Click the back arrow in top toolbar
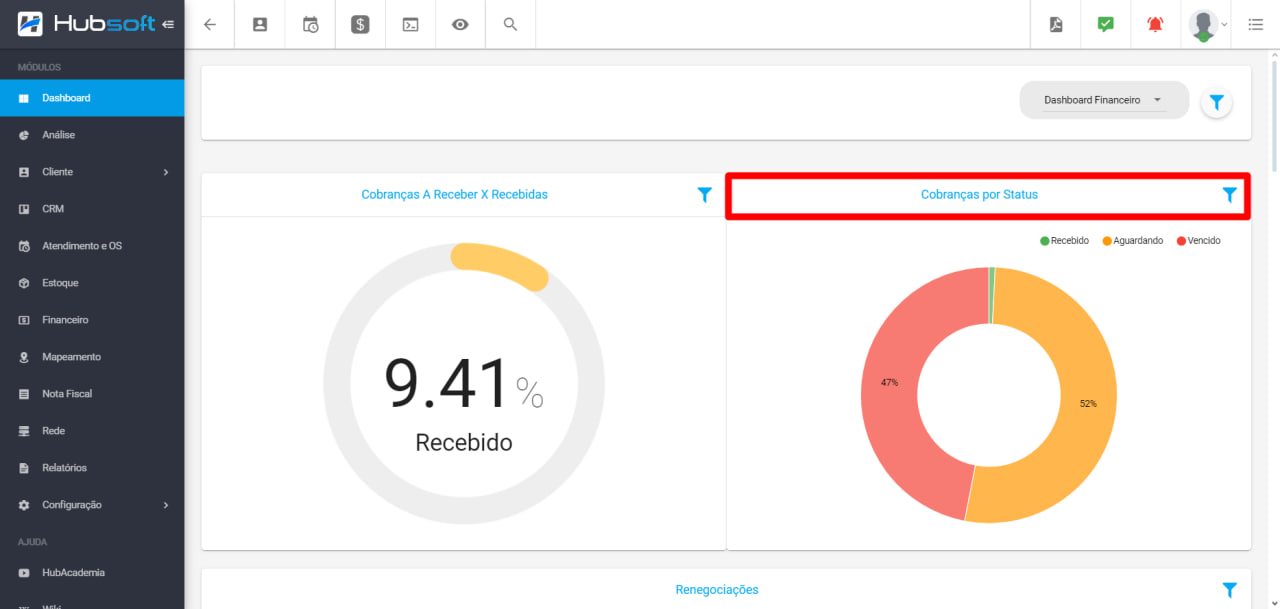Viewport: 1280px width, 609px height. 210,25
